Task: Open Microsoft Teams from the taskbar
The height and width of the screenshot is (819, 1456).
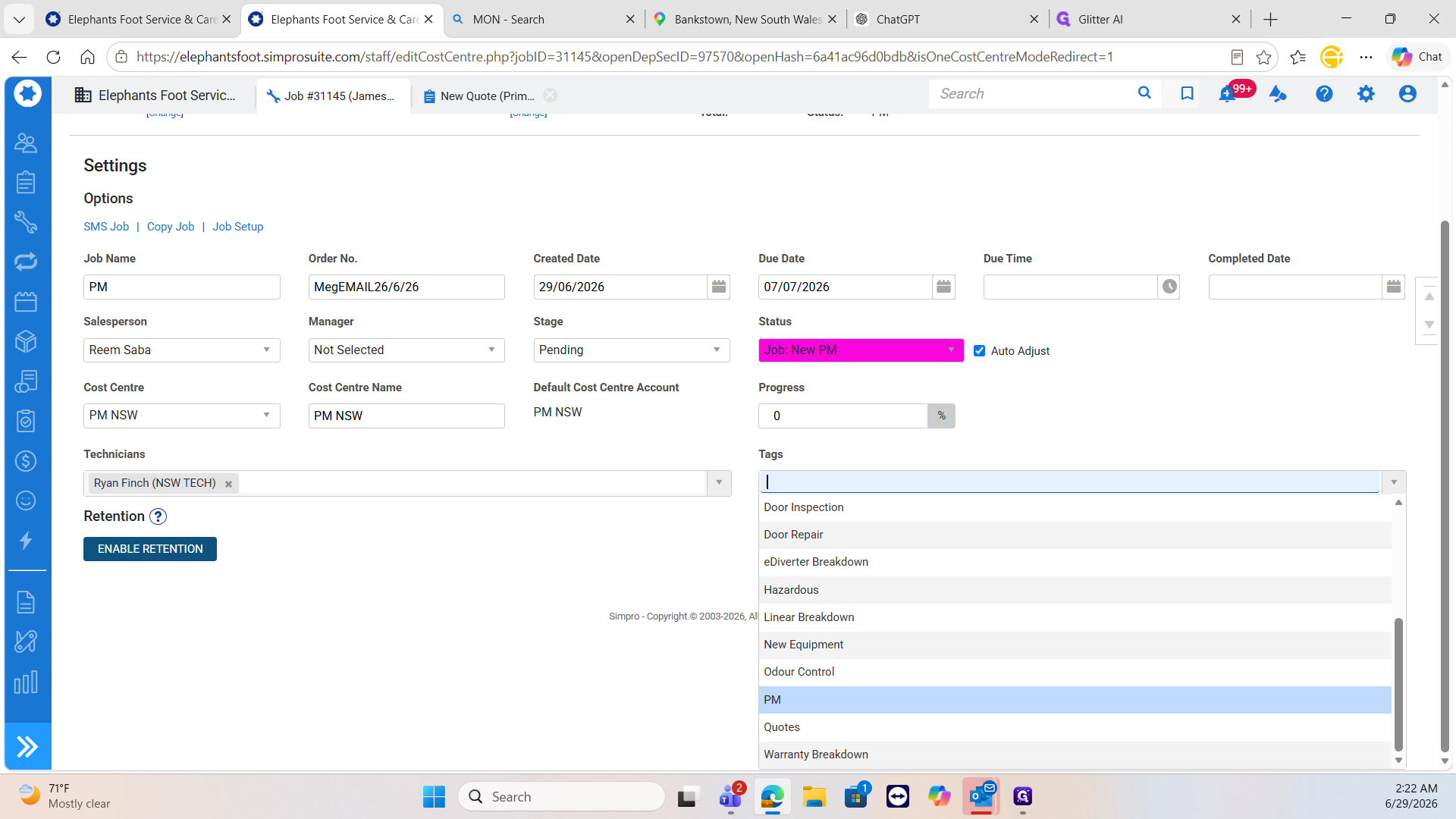Action: tap(731, 796)
